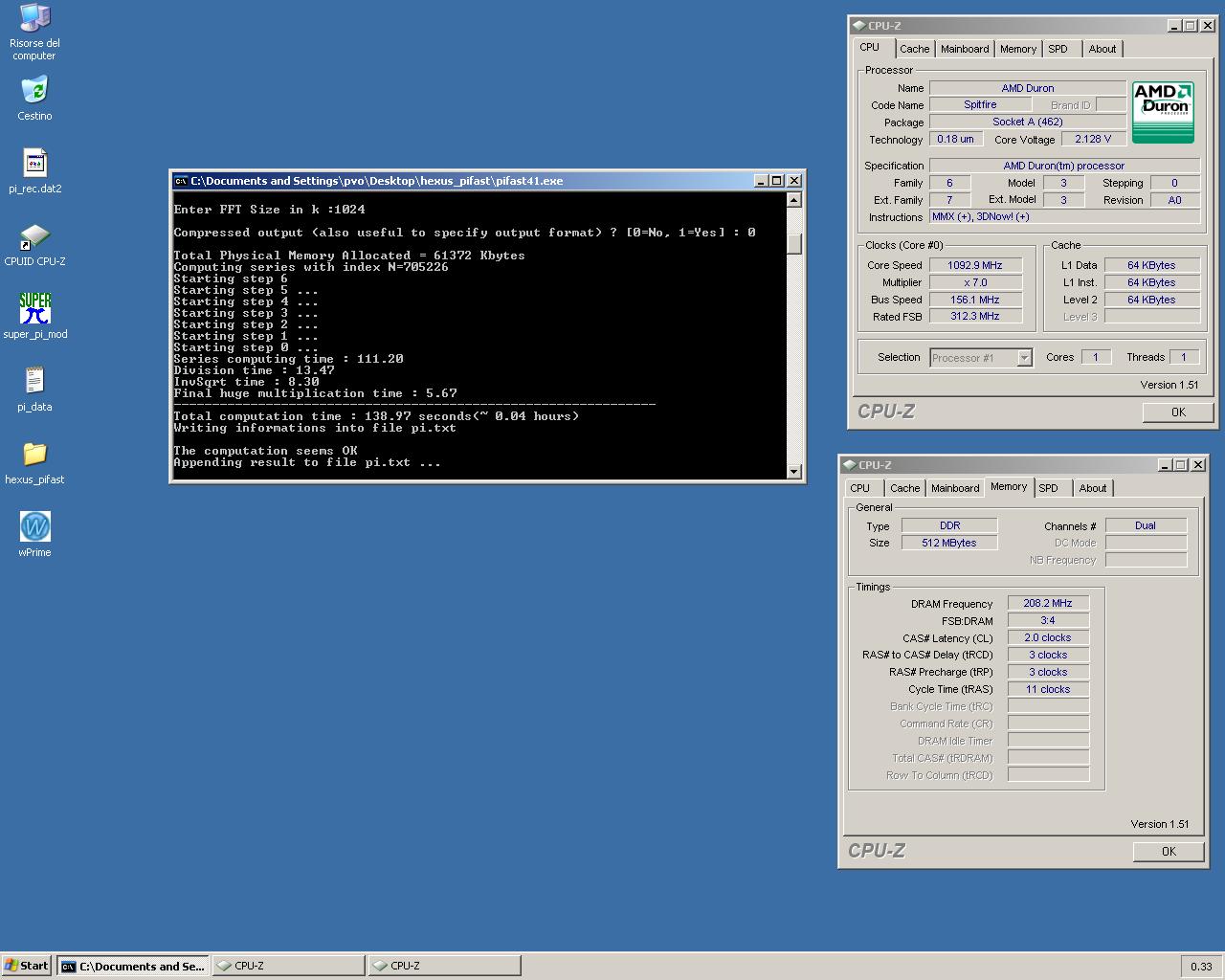The width and height of the screenshot is (1225, 980).
Task: Open About tab in bottom CPU-Z window
Action: [x=1093, y=488]
